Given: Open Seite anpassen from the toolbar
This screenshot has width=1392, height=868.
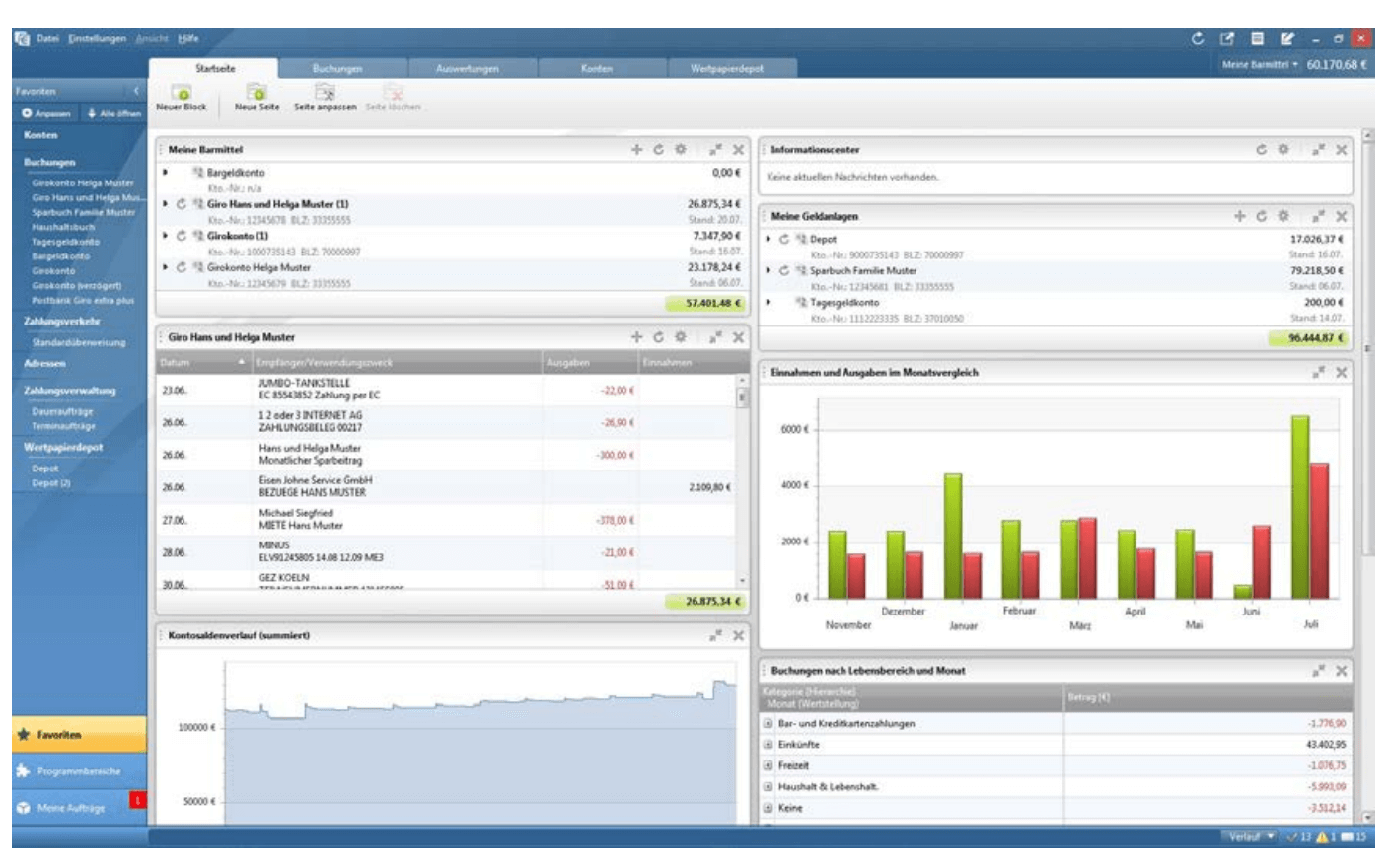Looking at the screenshot, I should pyautogui.click(x=325, y=94).
